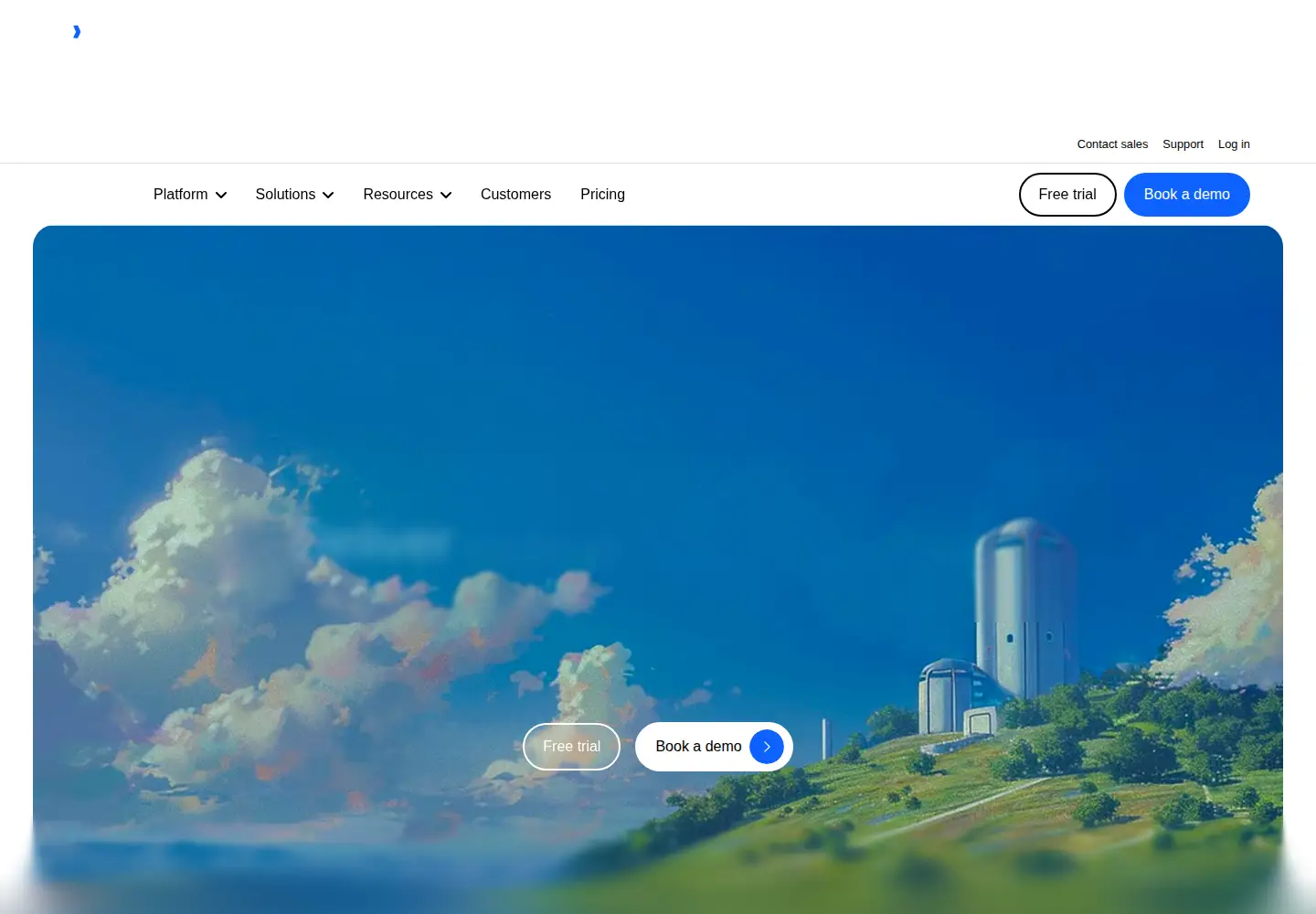Click the arrow icon in Book a demo hero button
The height and width of the screenshot is (914, 1316).
(x=767, y=747)
